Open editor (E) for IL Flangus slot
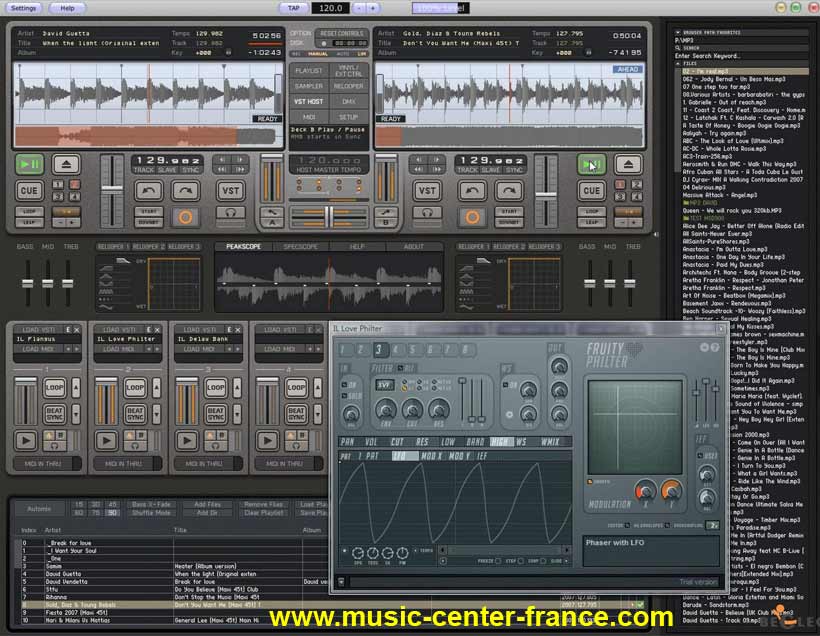The height and width of the screenshot is (636, 820). [68, 330]
